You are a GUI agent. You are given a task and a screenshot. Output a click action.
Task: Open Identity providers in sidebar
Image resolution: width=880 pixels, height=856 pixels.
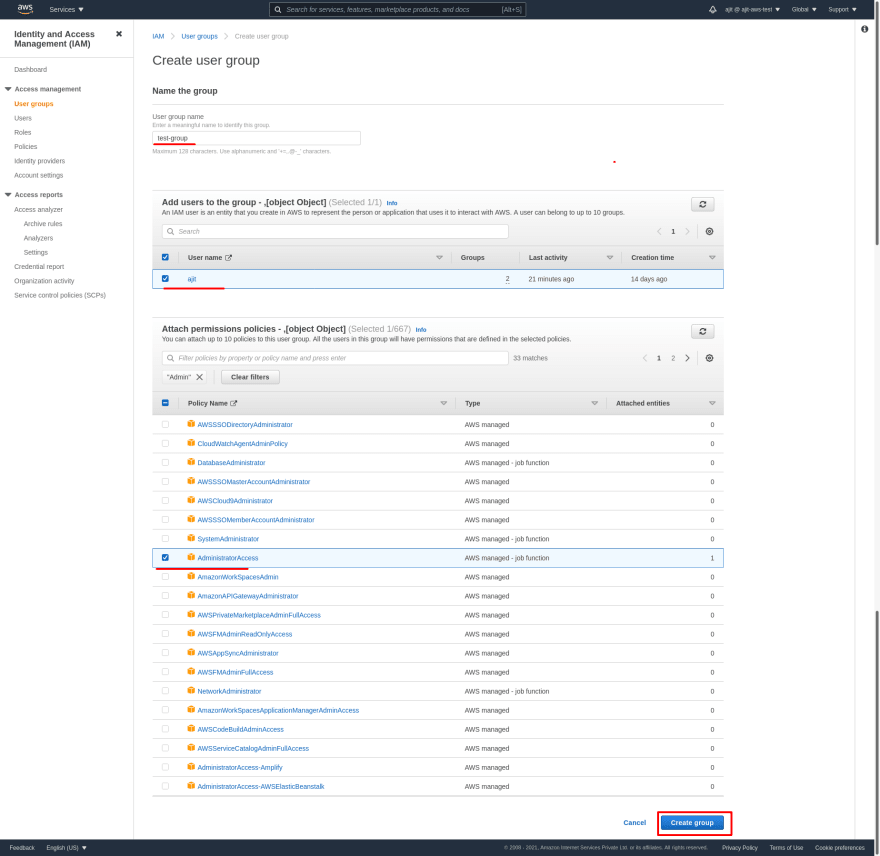(x=39, y=161)
